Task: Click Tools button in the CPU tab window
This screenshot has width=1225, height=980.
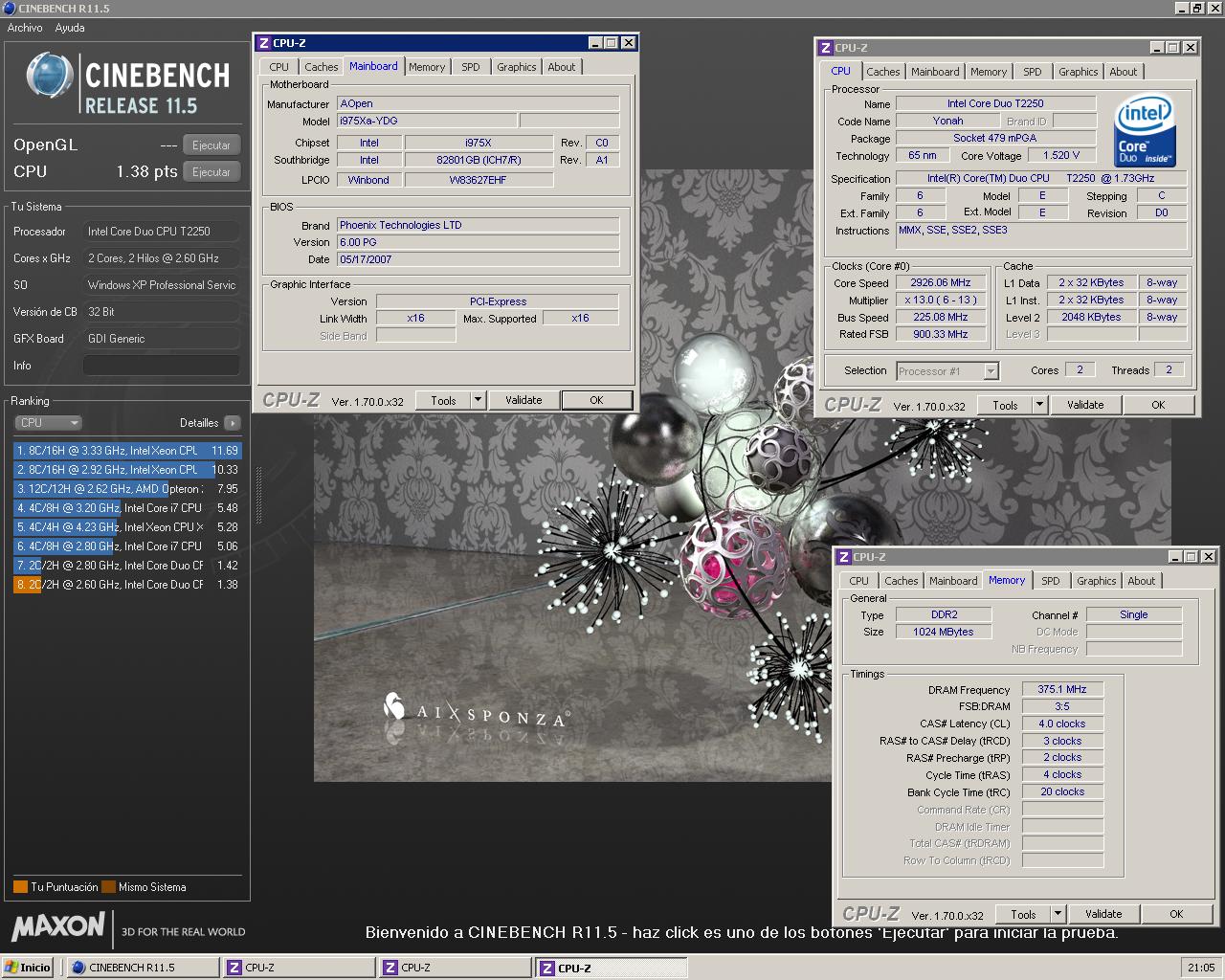Action: click(x=1005, y=406)
